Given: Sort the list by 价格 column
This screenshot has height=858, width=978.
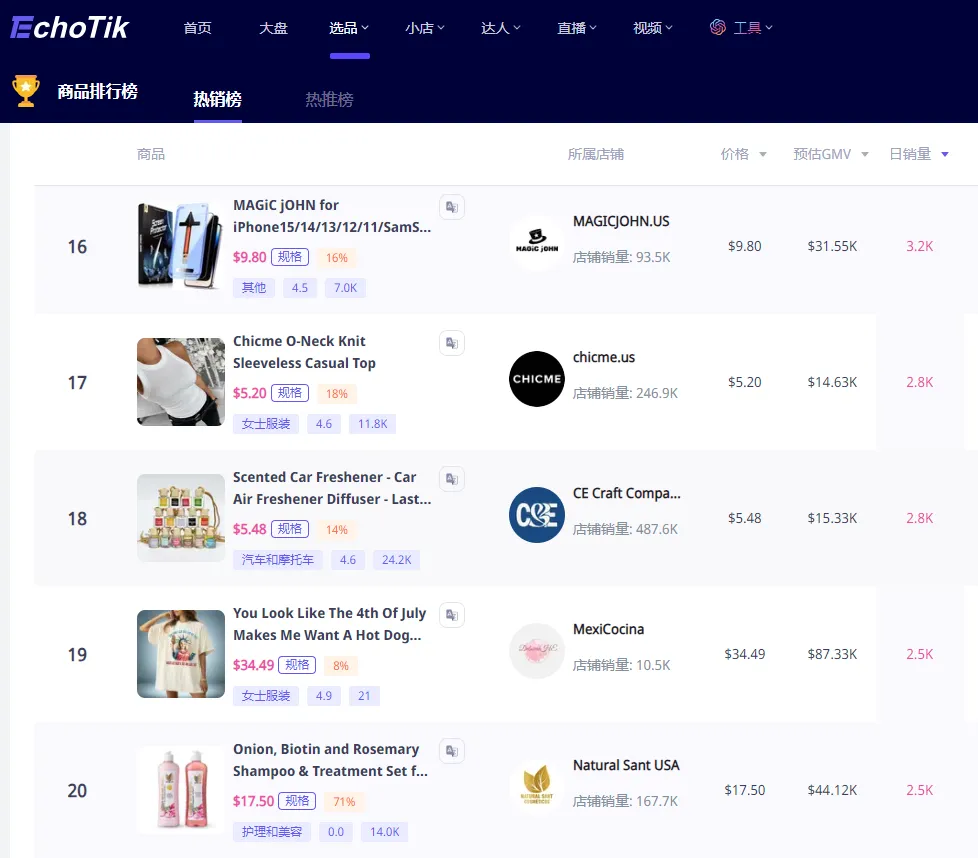Looking at the screenshot, I should click(x=743, y=154).
